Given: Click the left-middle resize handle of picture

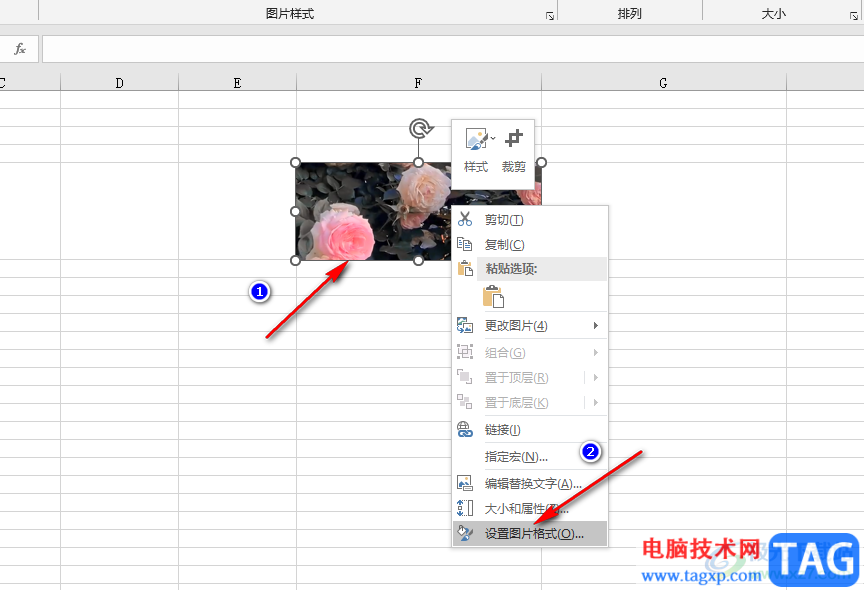Looking at the screenshot, I should pyautogui.click(x=295, y=212).
